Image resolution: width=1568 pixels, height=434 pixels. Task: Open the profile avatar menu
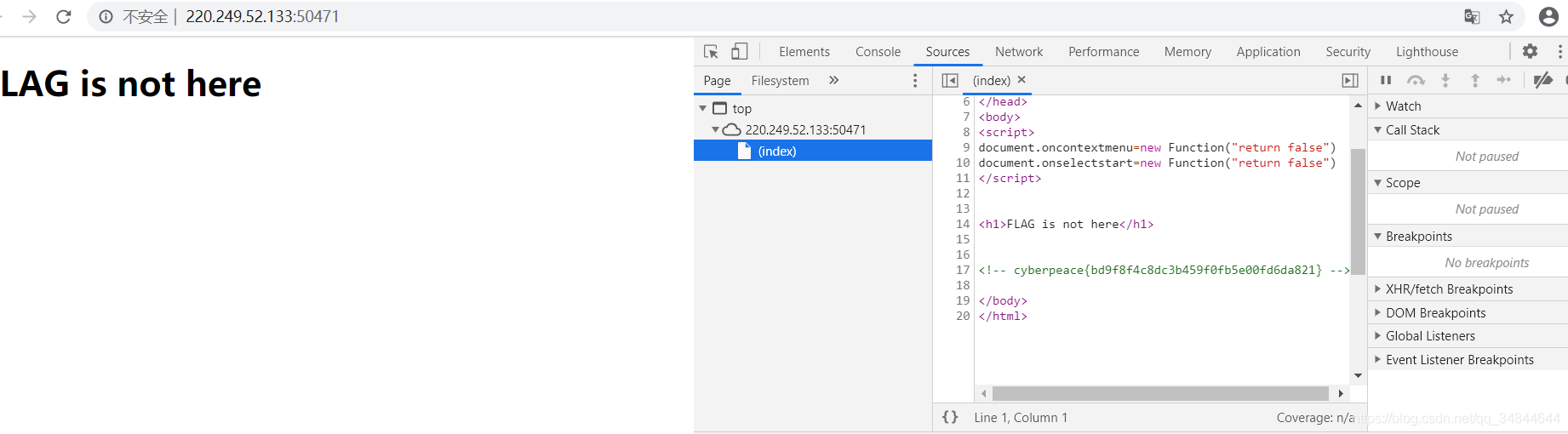(1548, 17)
